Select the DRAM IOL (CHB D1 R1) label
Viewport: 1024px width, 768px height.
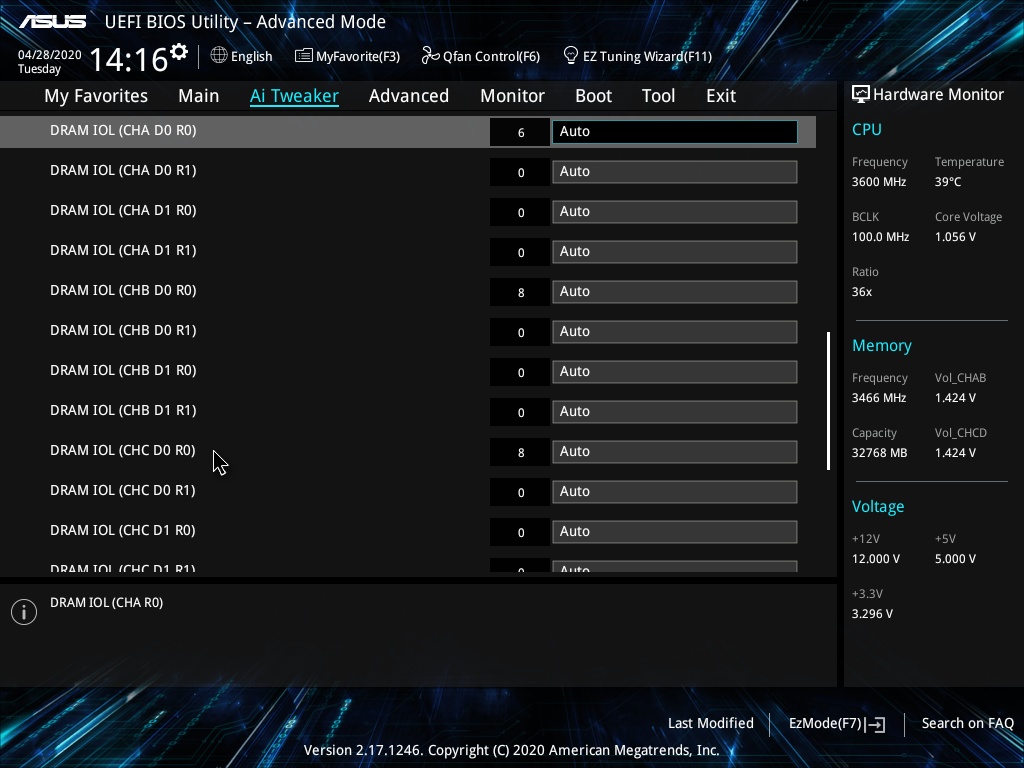[123, 410]
